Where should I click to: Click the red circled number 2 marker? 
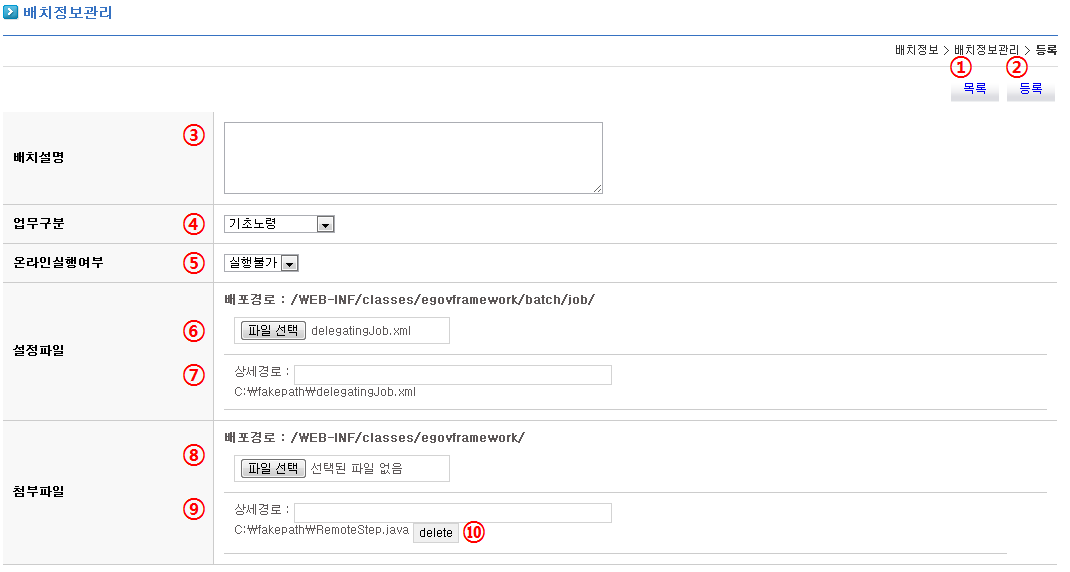point(1016,67)
